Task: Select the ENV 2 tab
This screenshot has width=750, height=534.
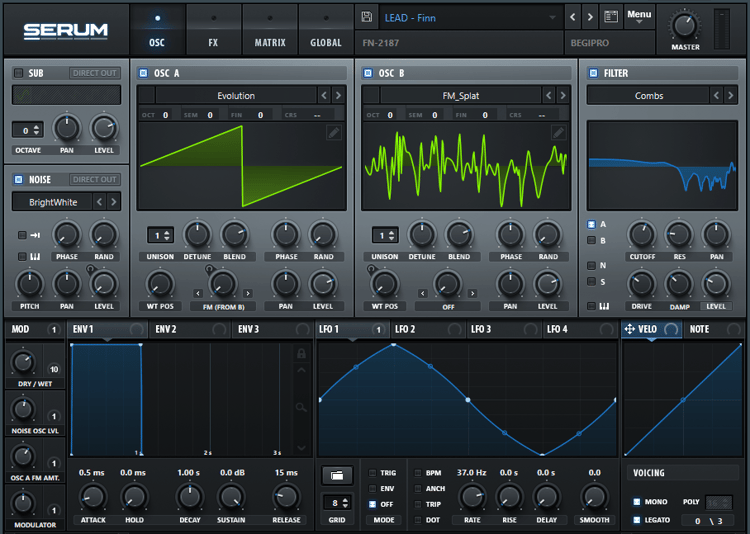Action: 190,329
